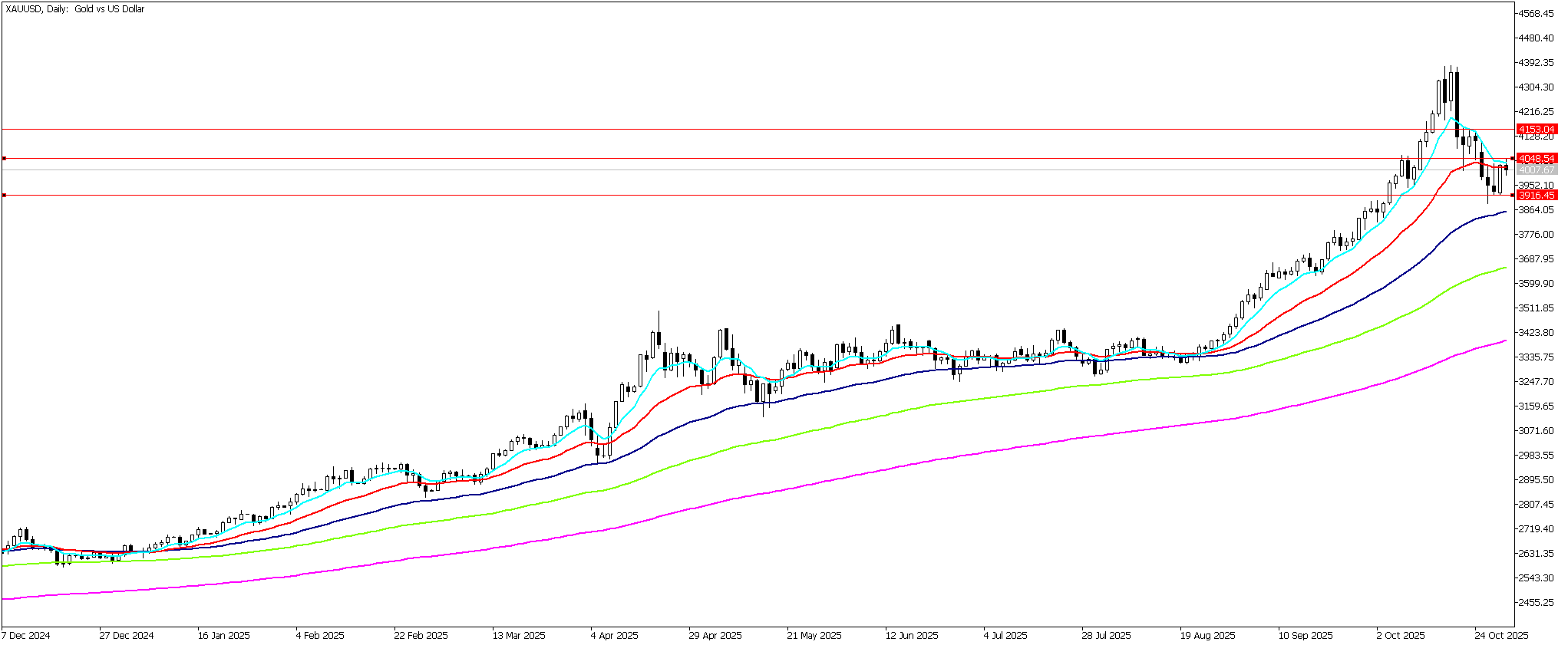Click the "19 Aug 2025" date label
Screen dimensions: 1568x645
tap(1208, 636)
